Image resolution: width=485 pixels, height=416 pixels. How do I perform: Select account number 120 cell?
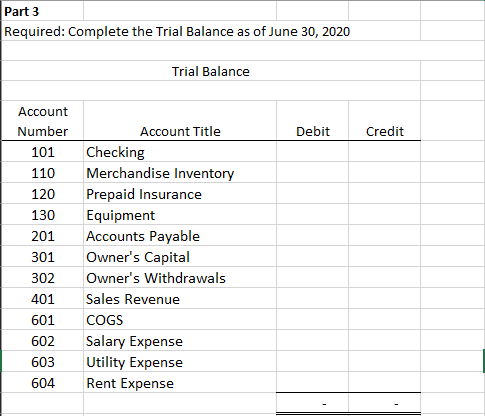coord(42,194)
